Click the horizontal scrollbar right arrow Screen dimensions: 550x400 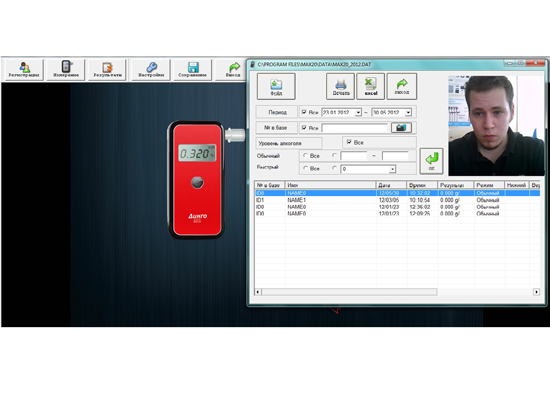coord(536,292)
